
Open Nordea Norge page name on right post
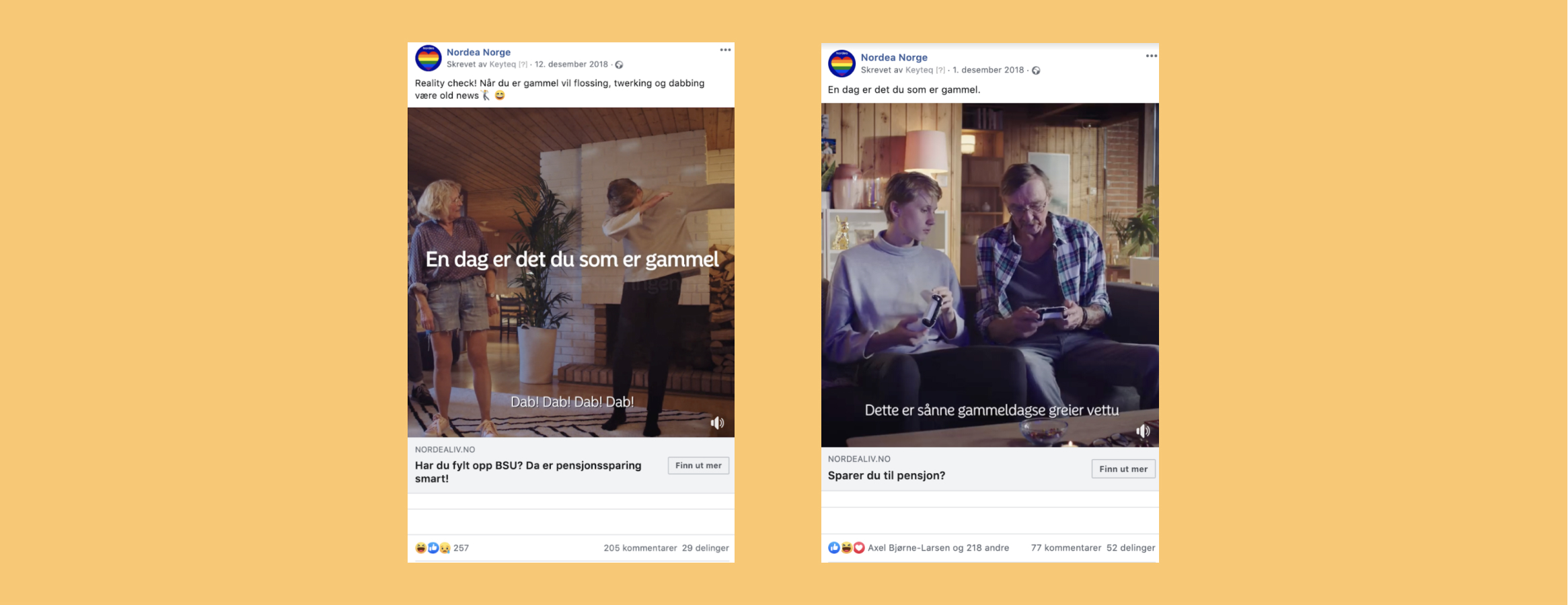(894, 58)
